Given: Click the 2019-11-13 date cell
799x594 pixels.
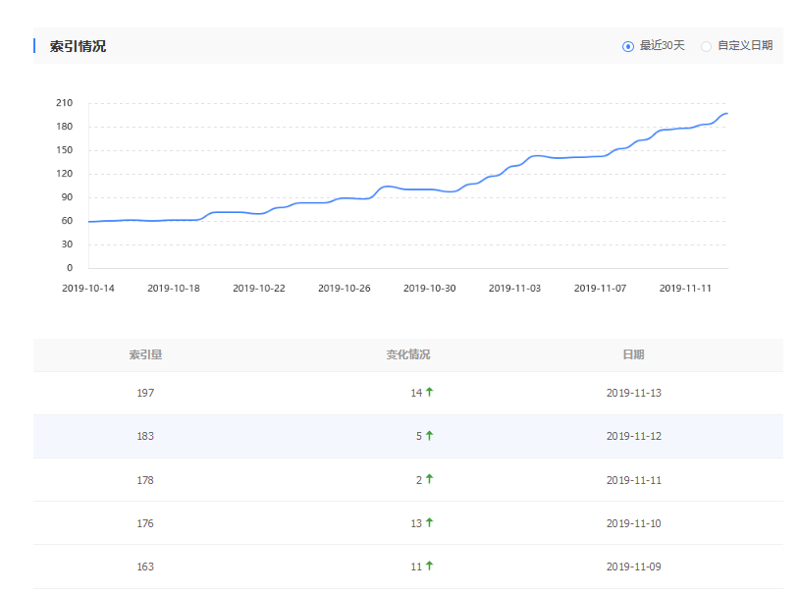Looking at the screenshot, I should tap(633, 393).
